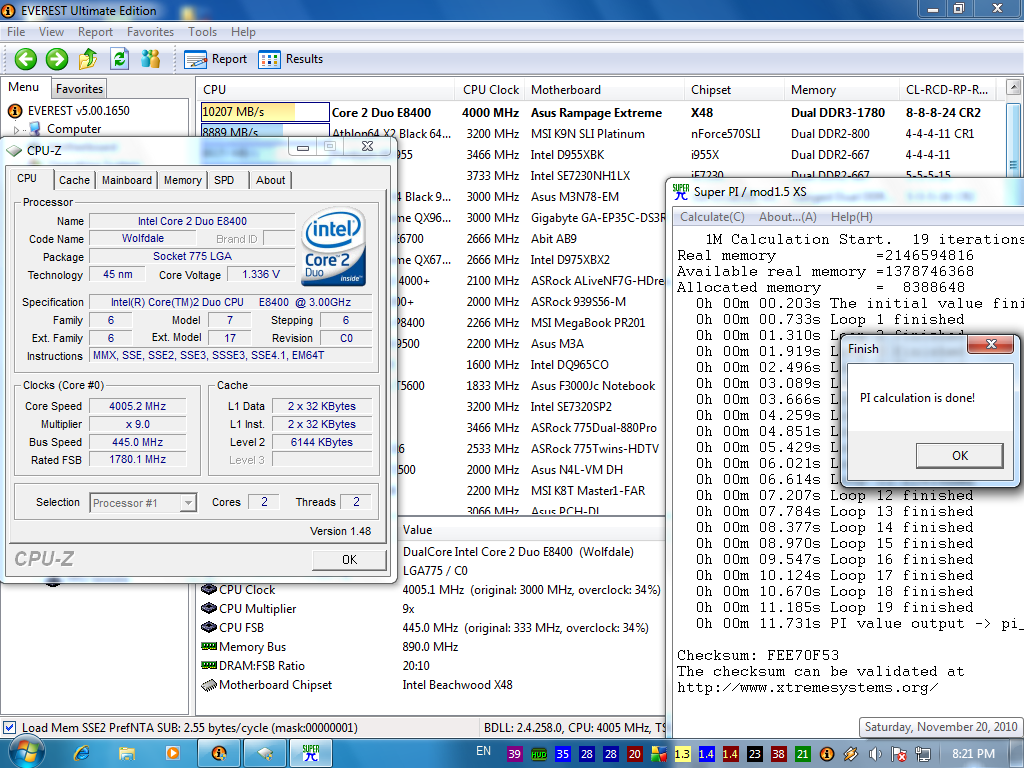Click the EVEREST results list scroll-up arrow
Screen dimensions: 1024x768
click(x=1013, y=86)
